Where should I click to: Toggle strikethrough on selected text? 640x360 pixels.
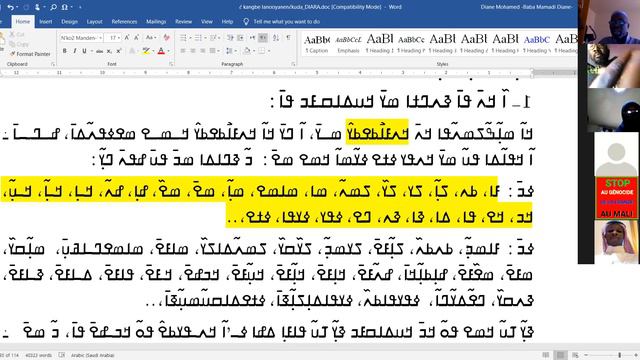pos(100,51)
